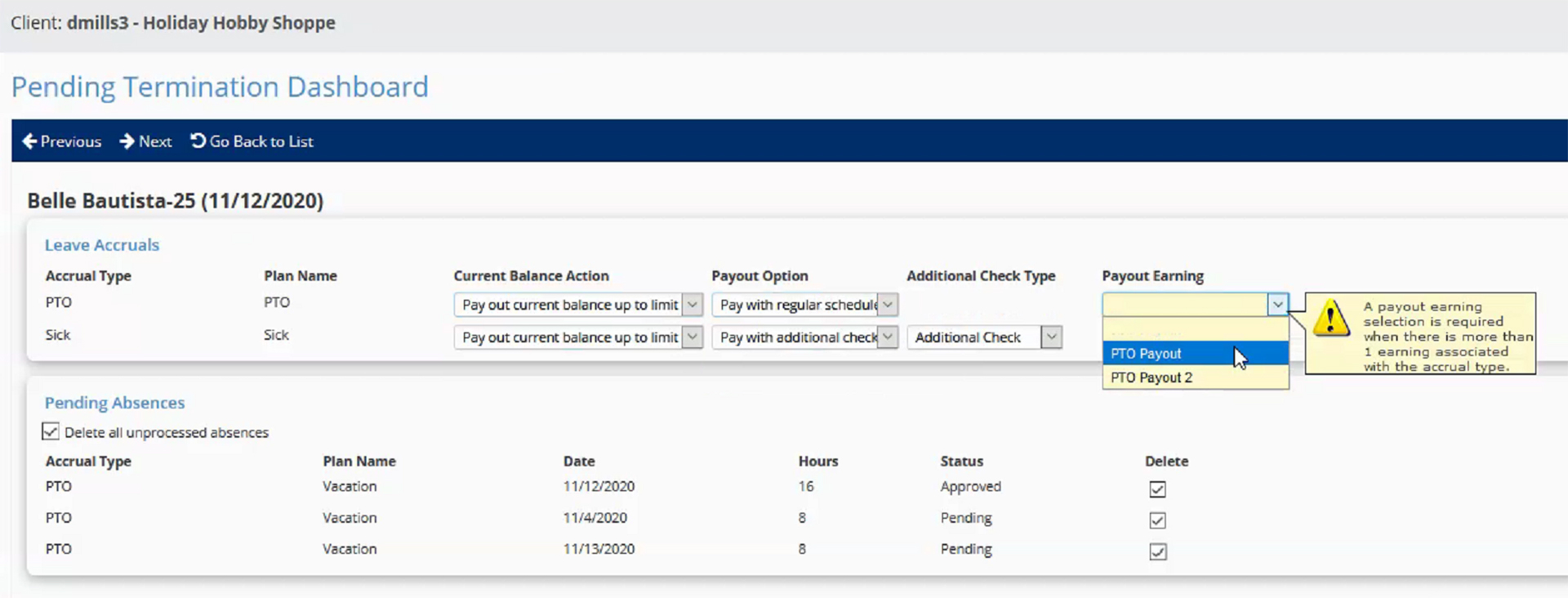Screen dimensions: 1568x598
Task: Uncheck Delete for the 11/12/2020 Approved absence
Action: tap(1157, 489)
